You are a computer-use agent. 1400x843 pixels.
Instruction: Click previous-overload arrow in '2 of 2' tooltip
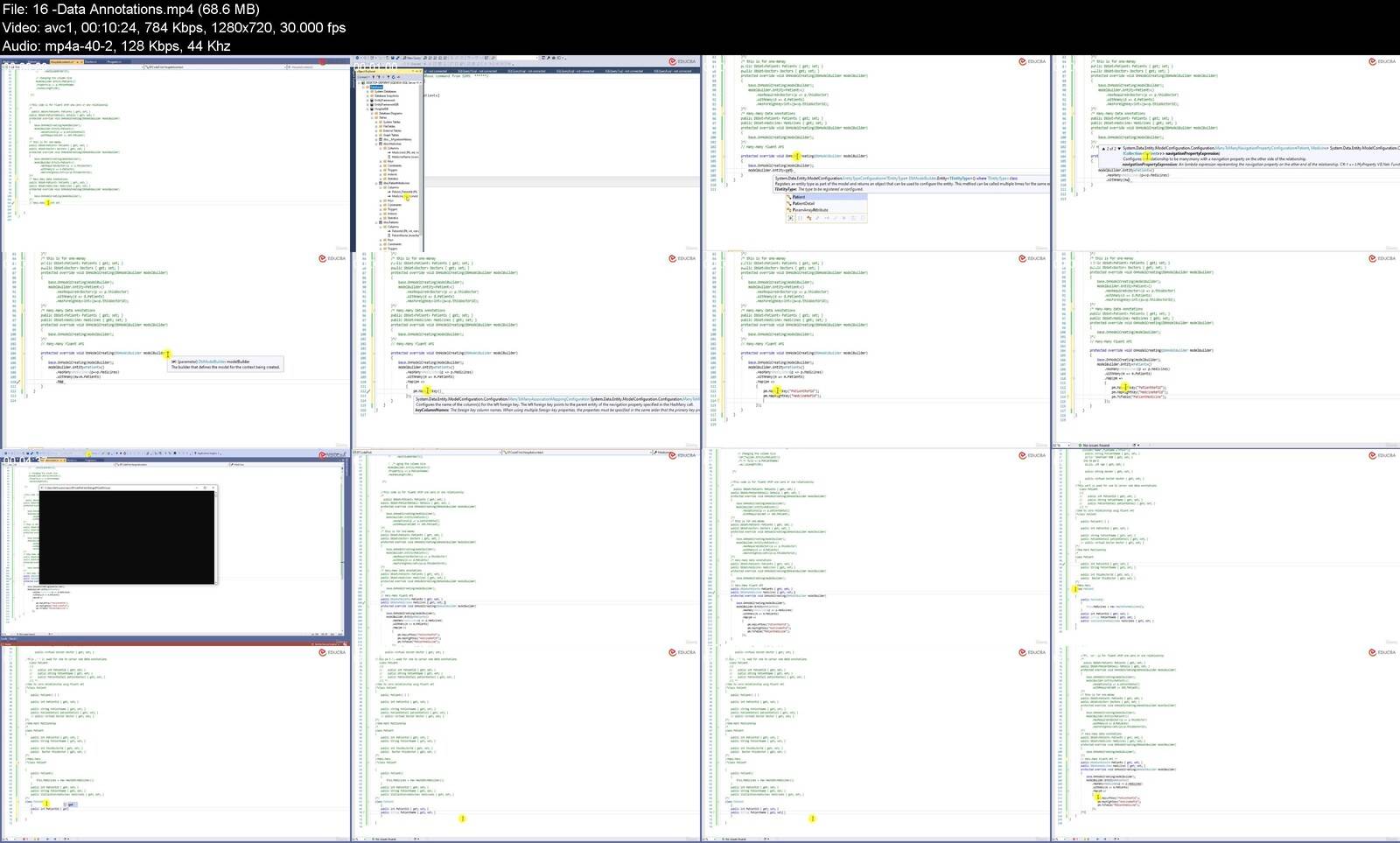click(x=1103, y=149)
